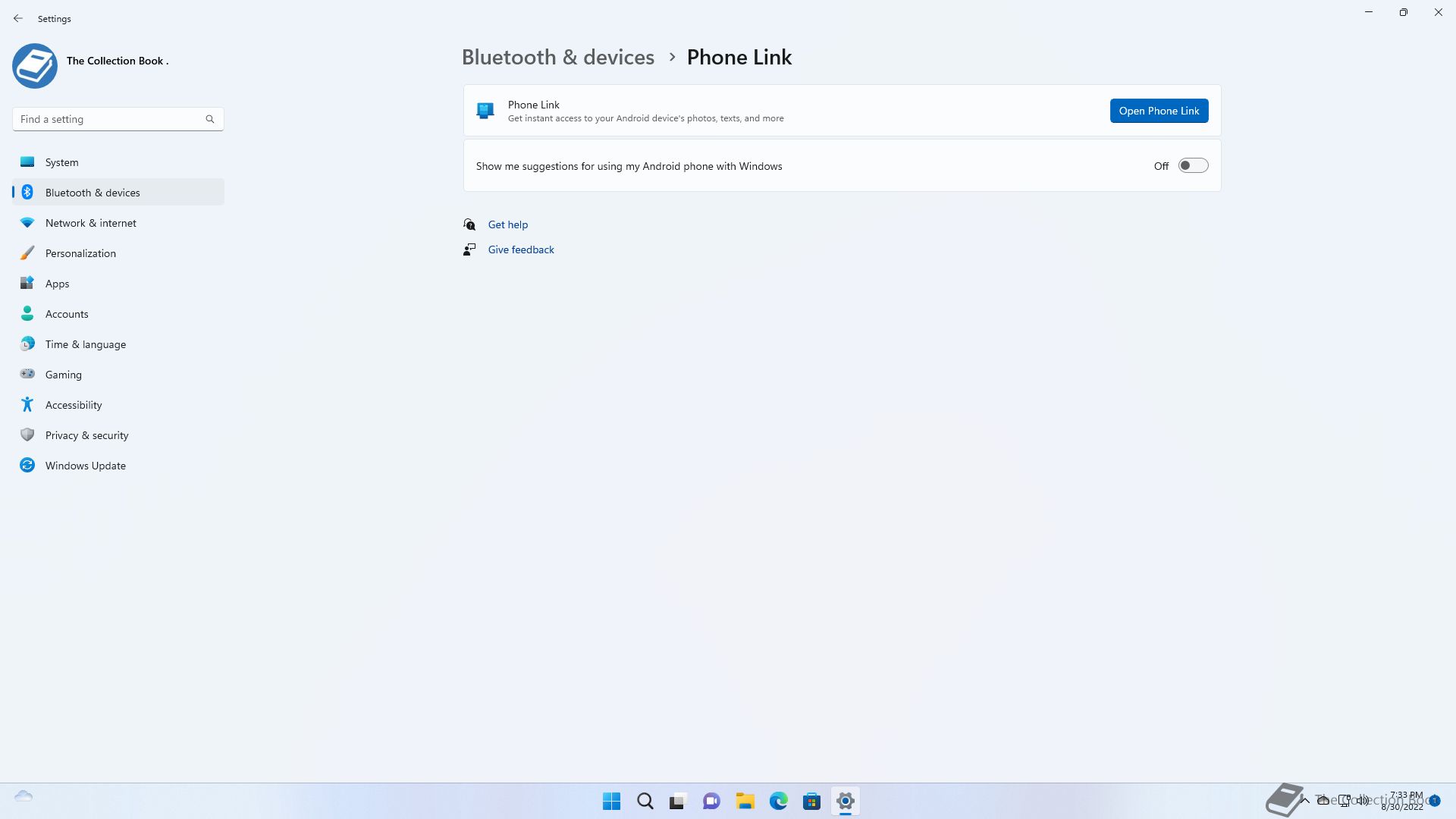Focus the Find a setting search box
This screenshot has height=819, width=1456.
118,119
